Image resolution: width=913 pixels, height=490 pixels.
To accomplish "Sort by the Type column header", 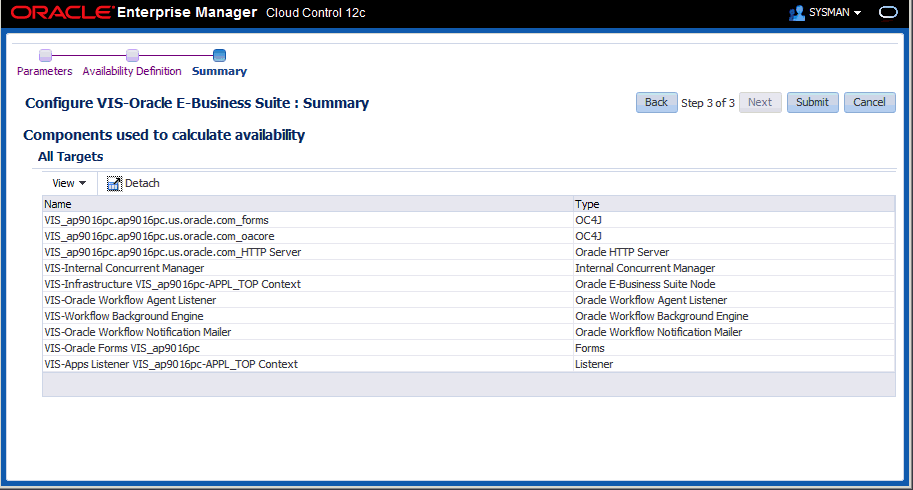I will [734, 204].
